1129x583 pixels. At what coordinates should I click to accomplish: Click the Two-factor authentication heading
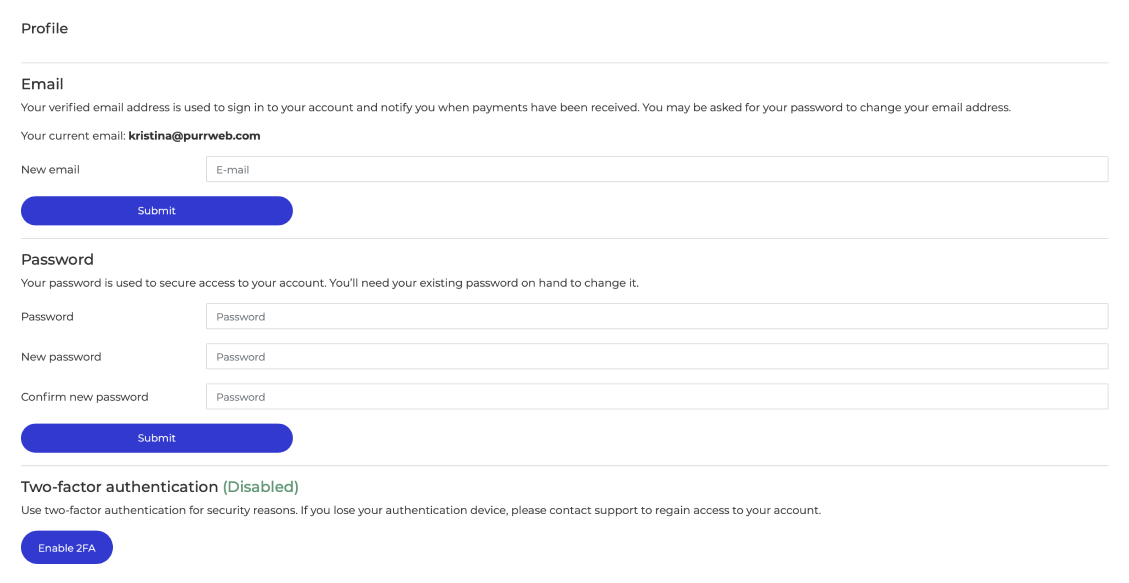click(120, 487)
